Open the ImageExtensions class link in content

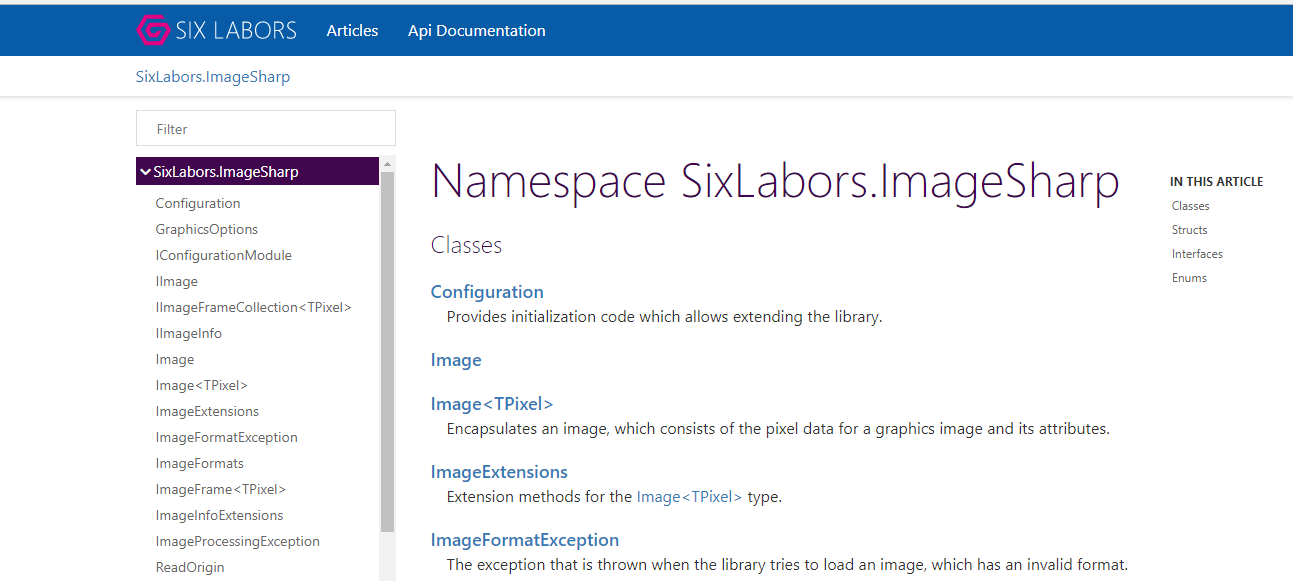[x=499, y=472]
